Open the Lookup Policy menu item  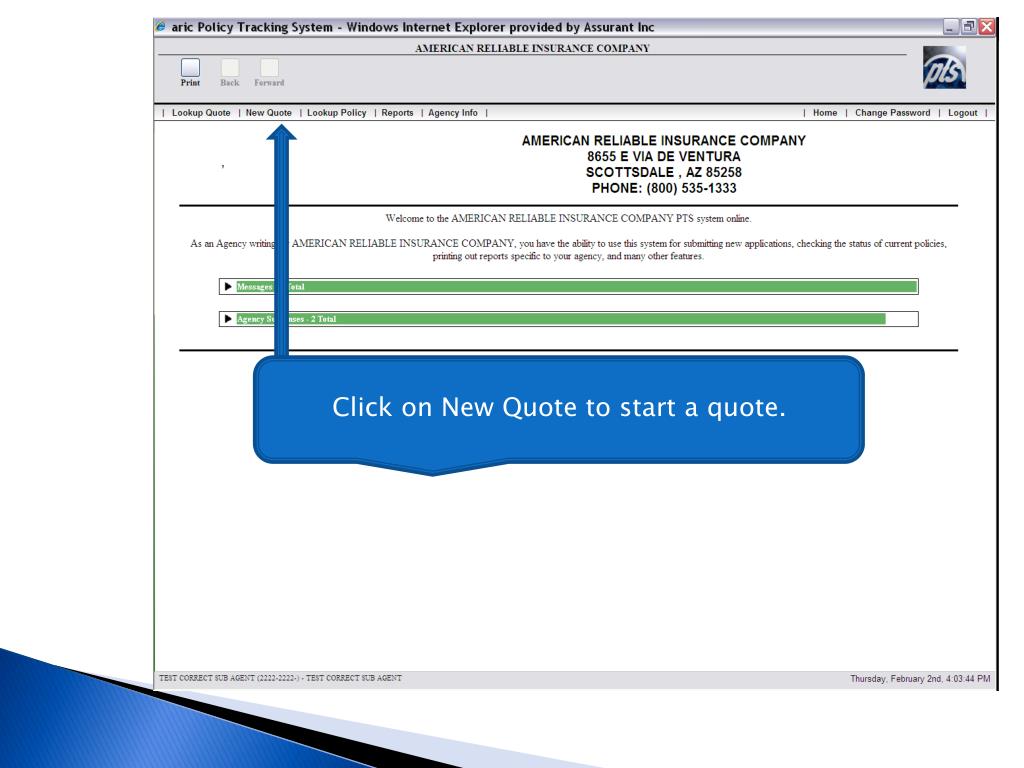point(336,112)
